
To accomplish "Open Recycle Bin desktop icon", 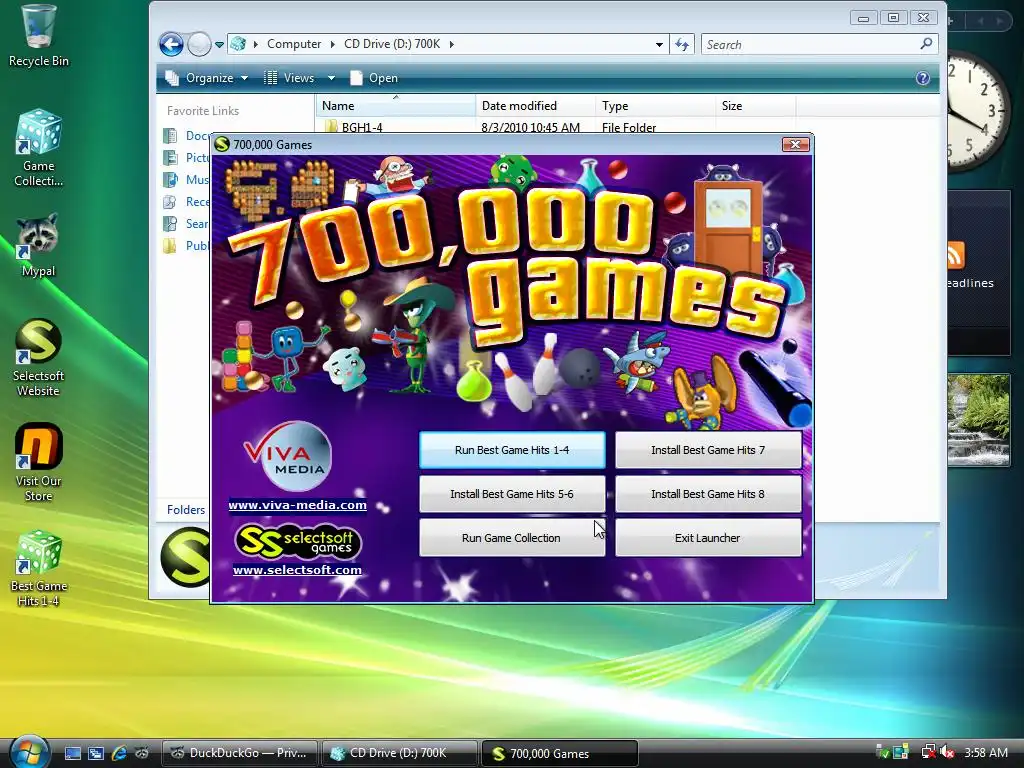I will [x=38, y=37].
